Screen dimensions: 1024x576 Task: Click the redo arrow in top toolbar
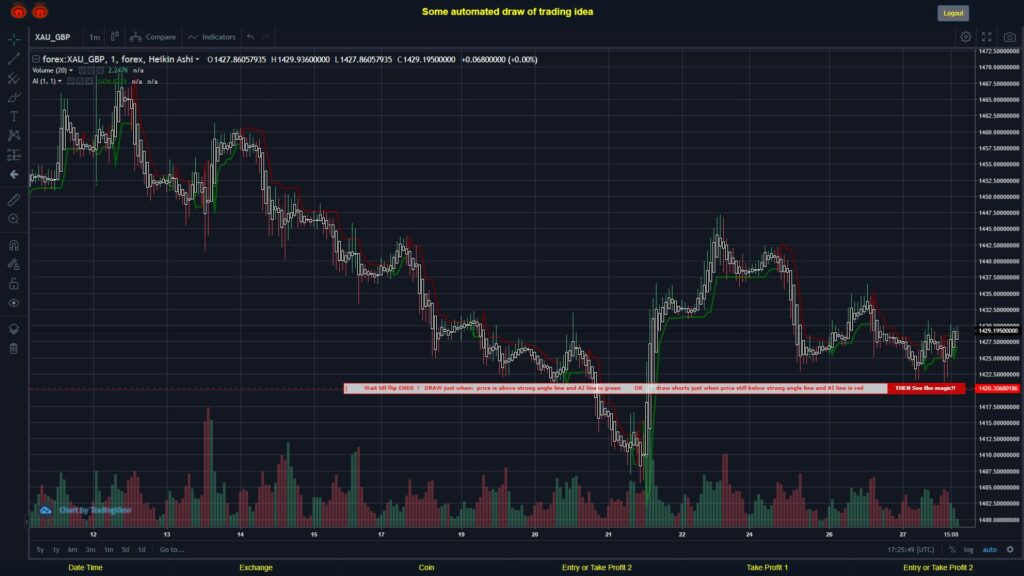pyautogui.click(x=266, y=37)
